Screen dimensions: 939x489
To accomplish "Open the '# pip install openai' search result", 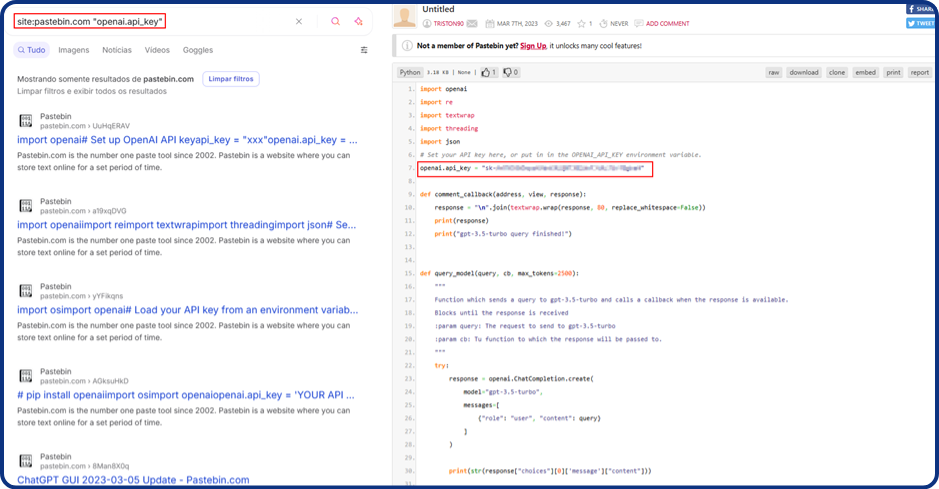I will [x=187, y=394].
